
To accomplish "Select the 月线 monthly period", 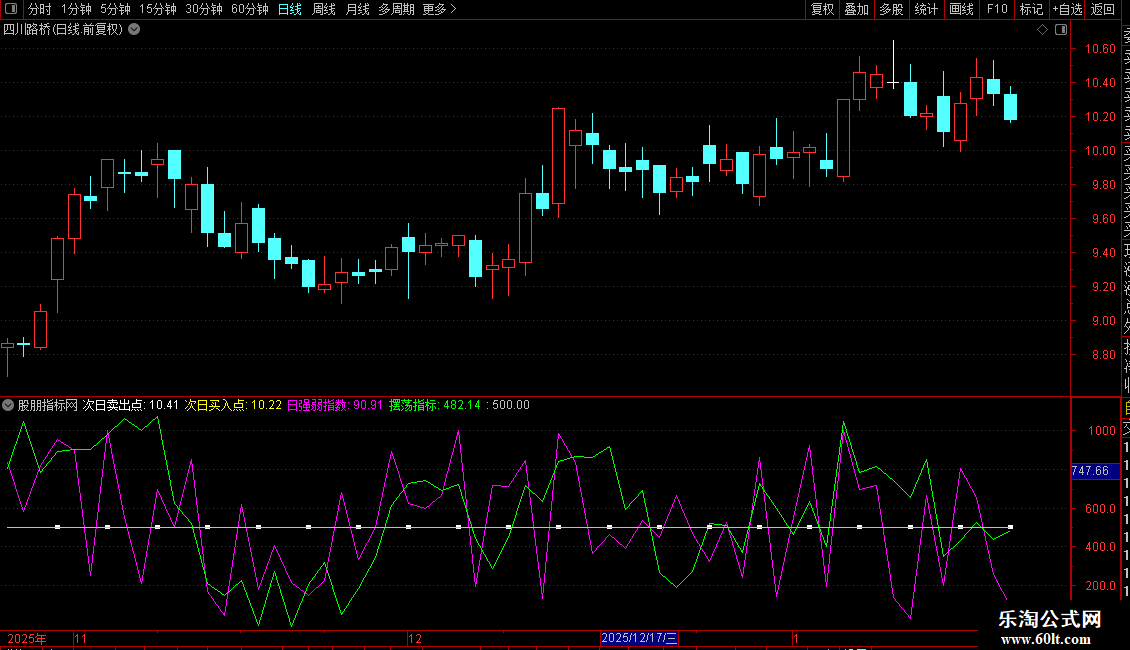I will (x=357, y=9).
